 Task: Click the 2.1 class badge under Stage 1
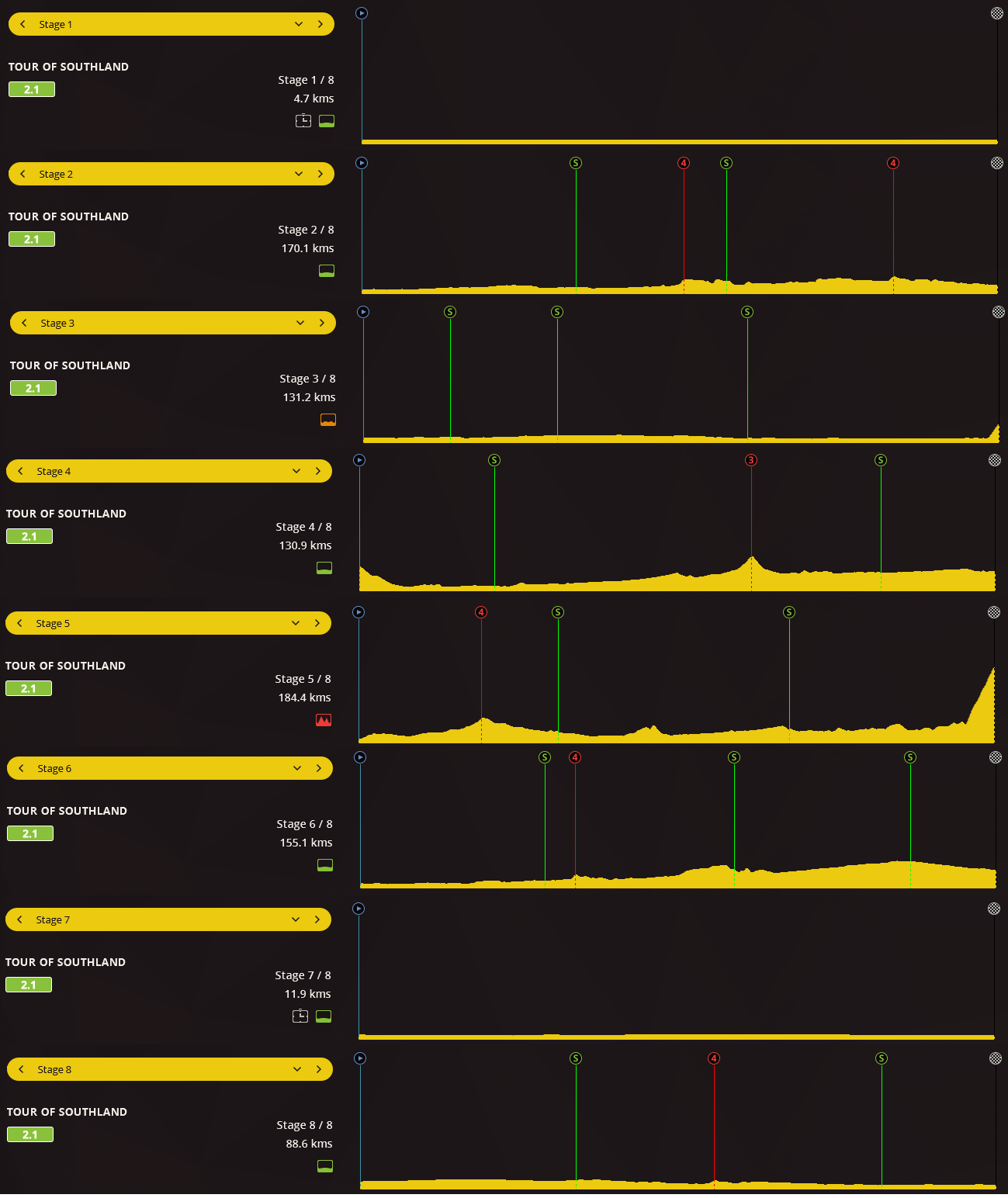click(32, 89)
